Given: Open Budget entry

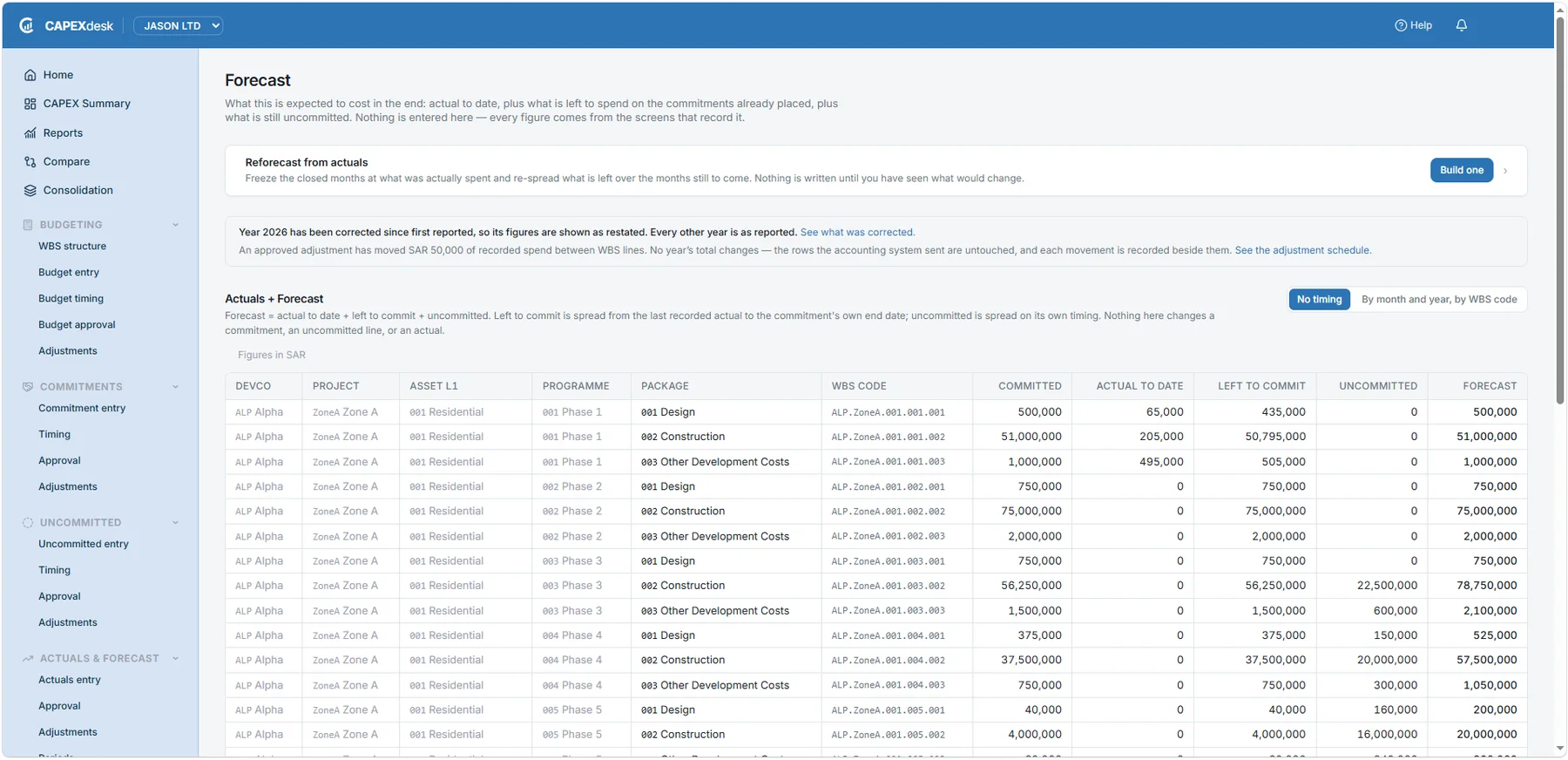Looking at the screenshot, I should (69, 273).
